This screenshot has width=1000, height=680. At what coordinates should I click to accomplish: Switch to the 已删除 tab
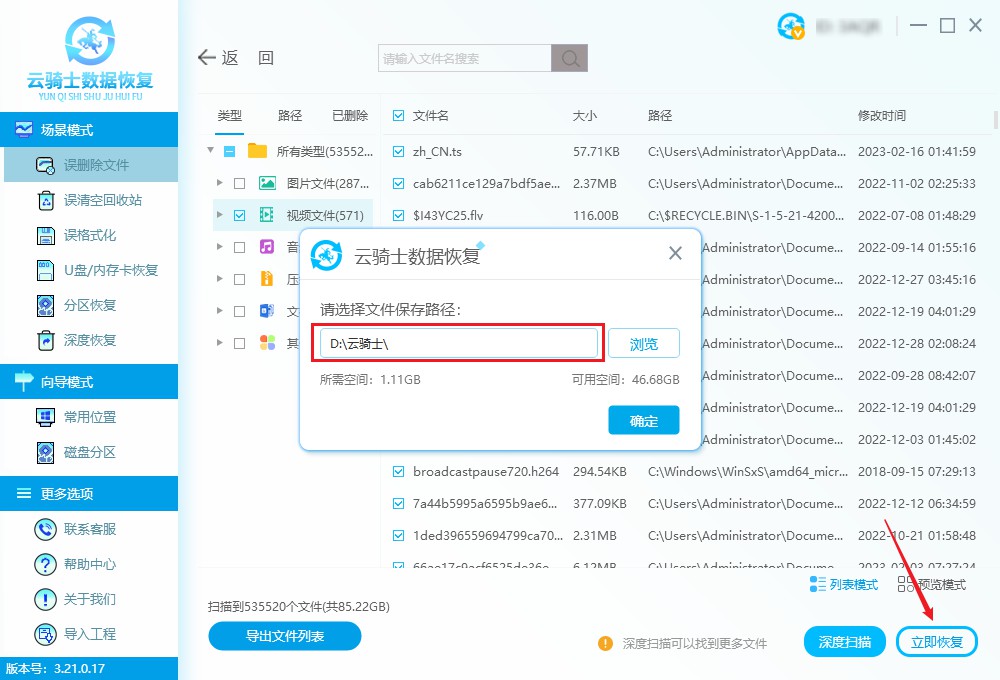tap(349, 115)
